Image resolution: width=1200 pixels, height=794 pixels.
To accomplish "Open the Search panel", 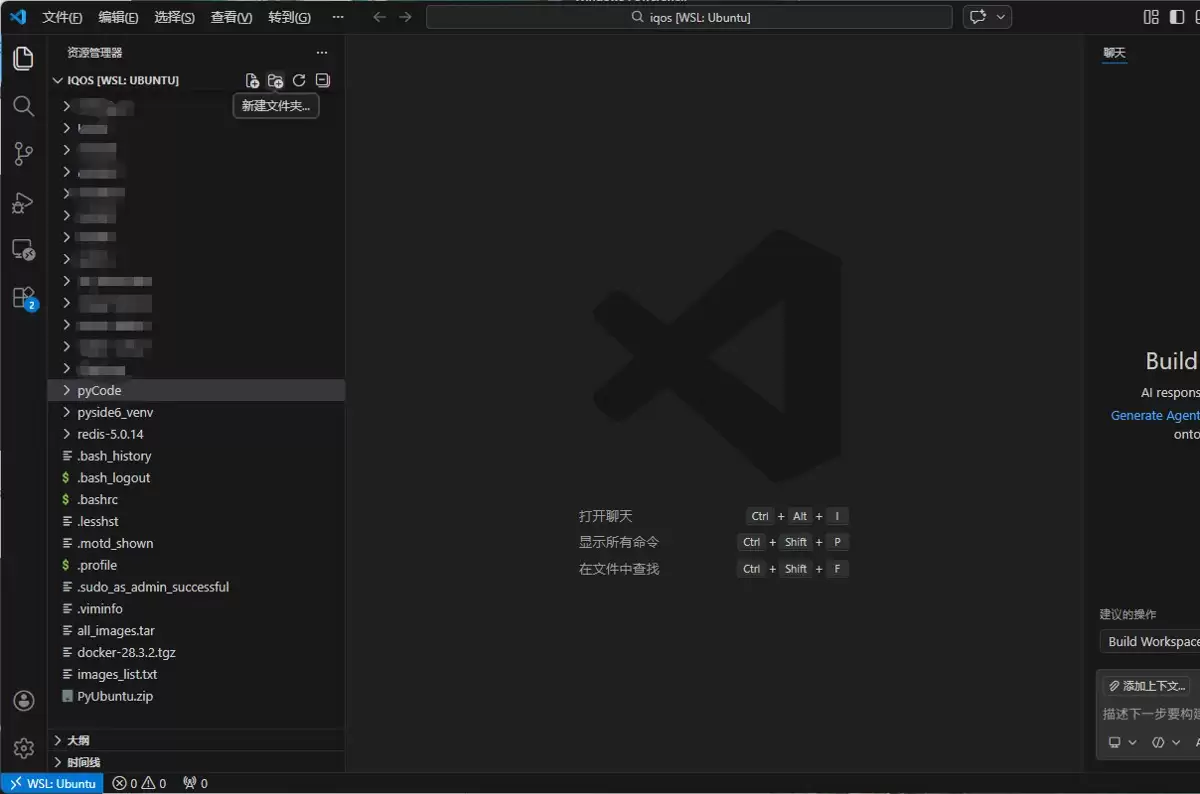I will click(x=24, y=106).
